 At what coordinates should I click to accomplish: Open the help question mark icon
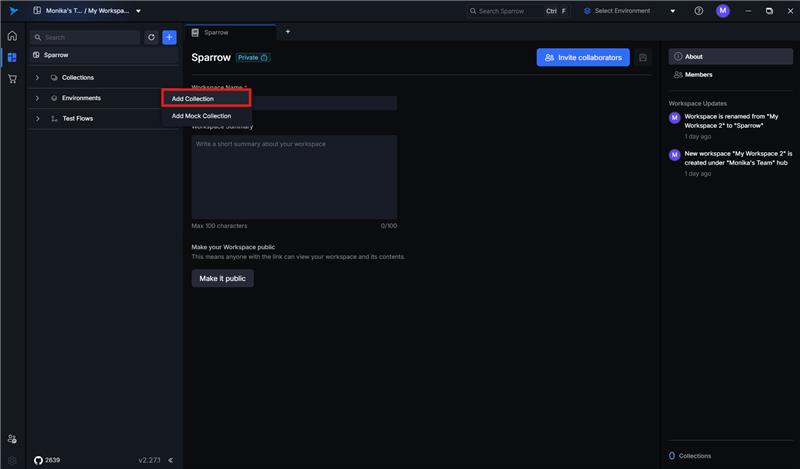pos(698,11)
